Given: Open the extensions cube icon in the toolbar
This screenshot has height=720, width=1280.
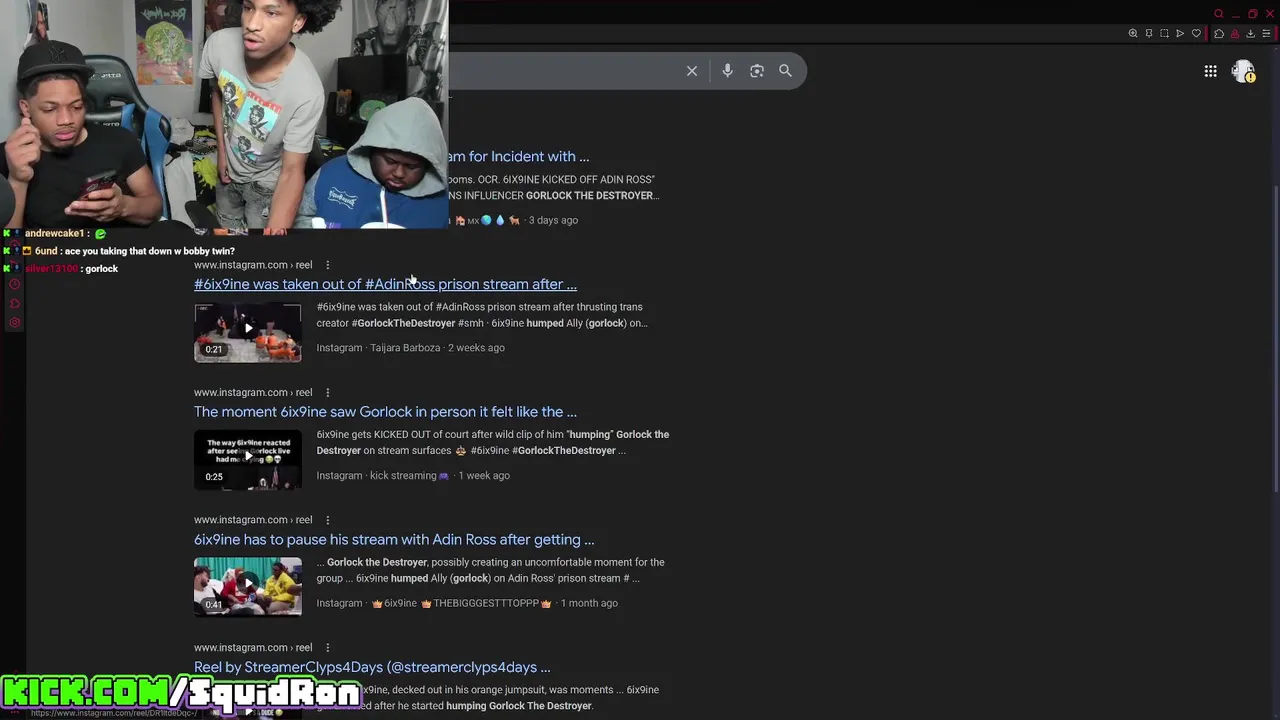Looking at the screenshot, I should [x=1219, y=33].
